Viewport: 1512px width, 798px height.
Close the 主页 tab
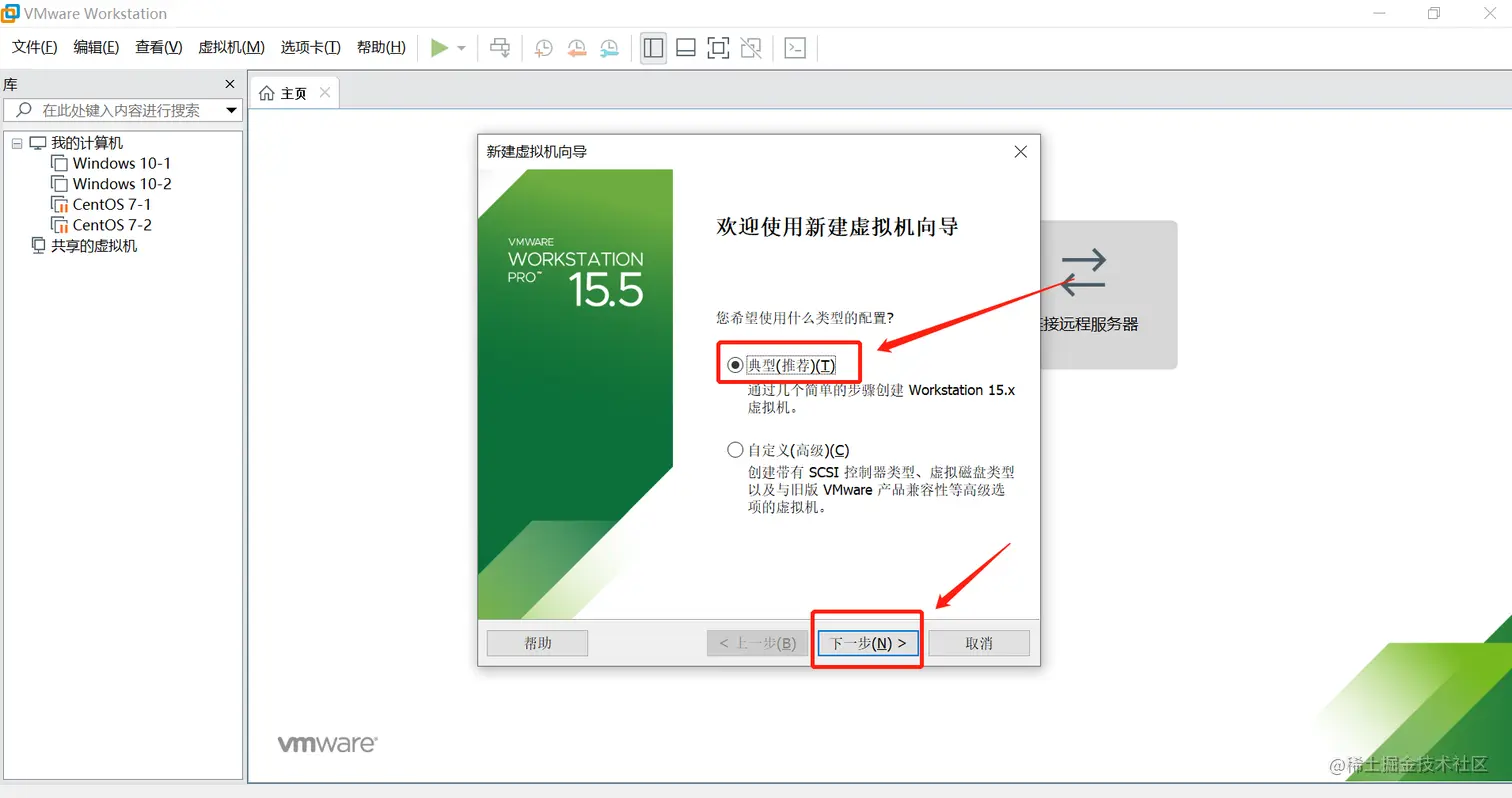(324, 93)
